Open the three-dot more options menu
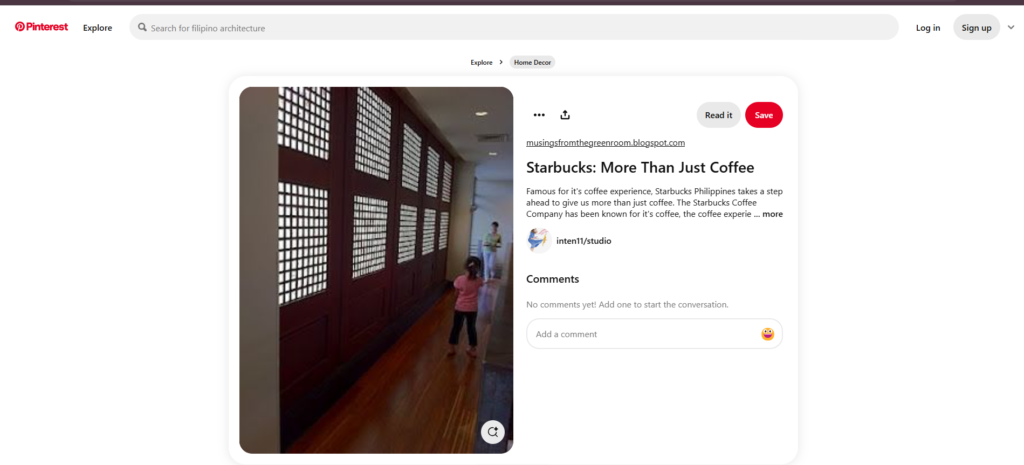 539,115
